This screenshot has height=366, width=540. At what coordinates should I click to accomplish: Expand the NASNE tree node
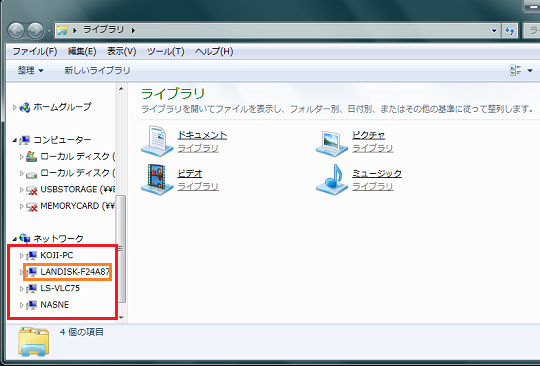tap(21, 305)
